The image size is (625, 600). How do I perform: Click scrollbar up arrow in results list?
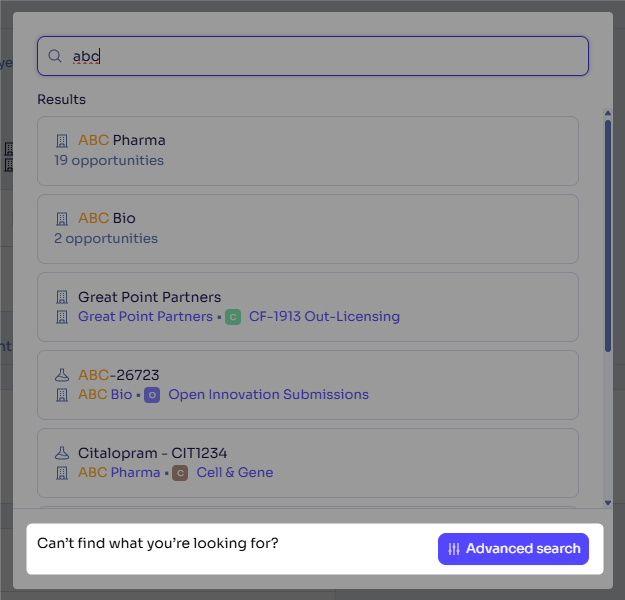click(x=608, y=113)
